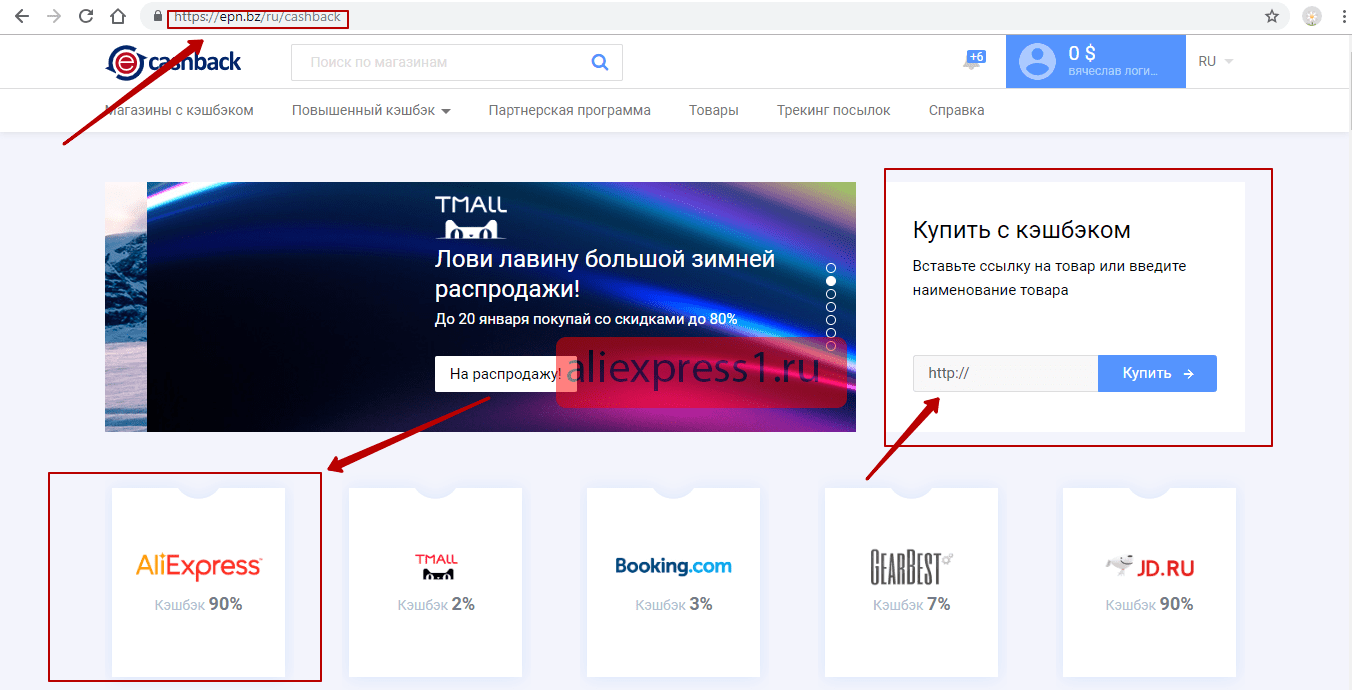
Task: Go forward in browser history
Action: click(x=53, y=17)
